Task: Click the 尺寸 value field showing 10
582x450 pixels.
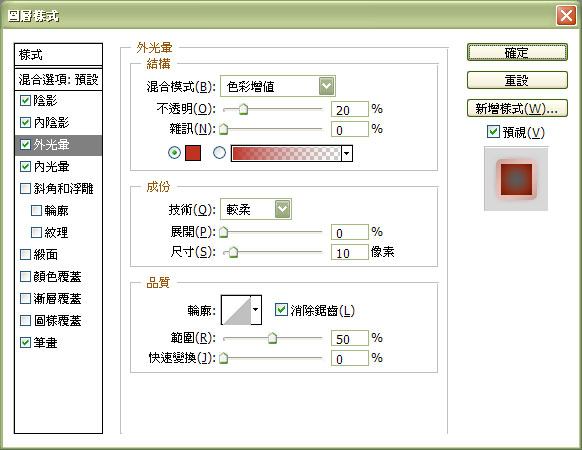Action: click(350, 252)
